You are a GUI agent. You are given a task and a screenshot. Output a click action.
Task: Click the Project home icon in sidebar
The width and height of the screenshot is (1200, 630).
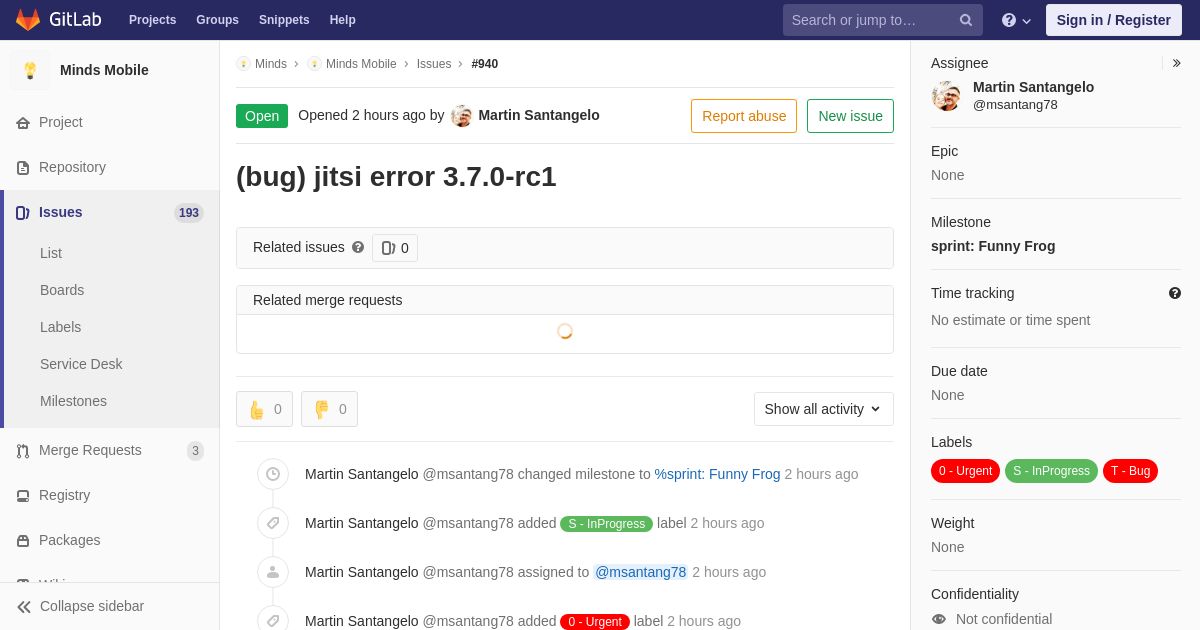[23, 123]
